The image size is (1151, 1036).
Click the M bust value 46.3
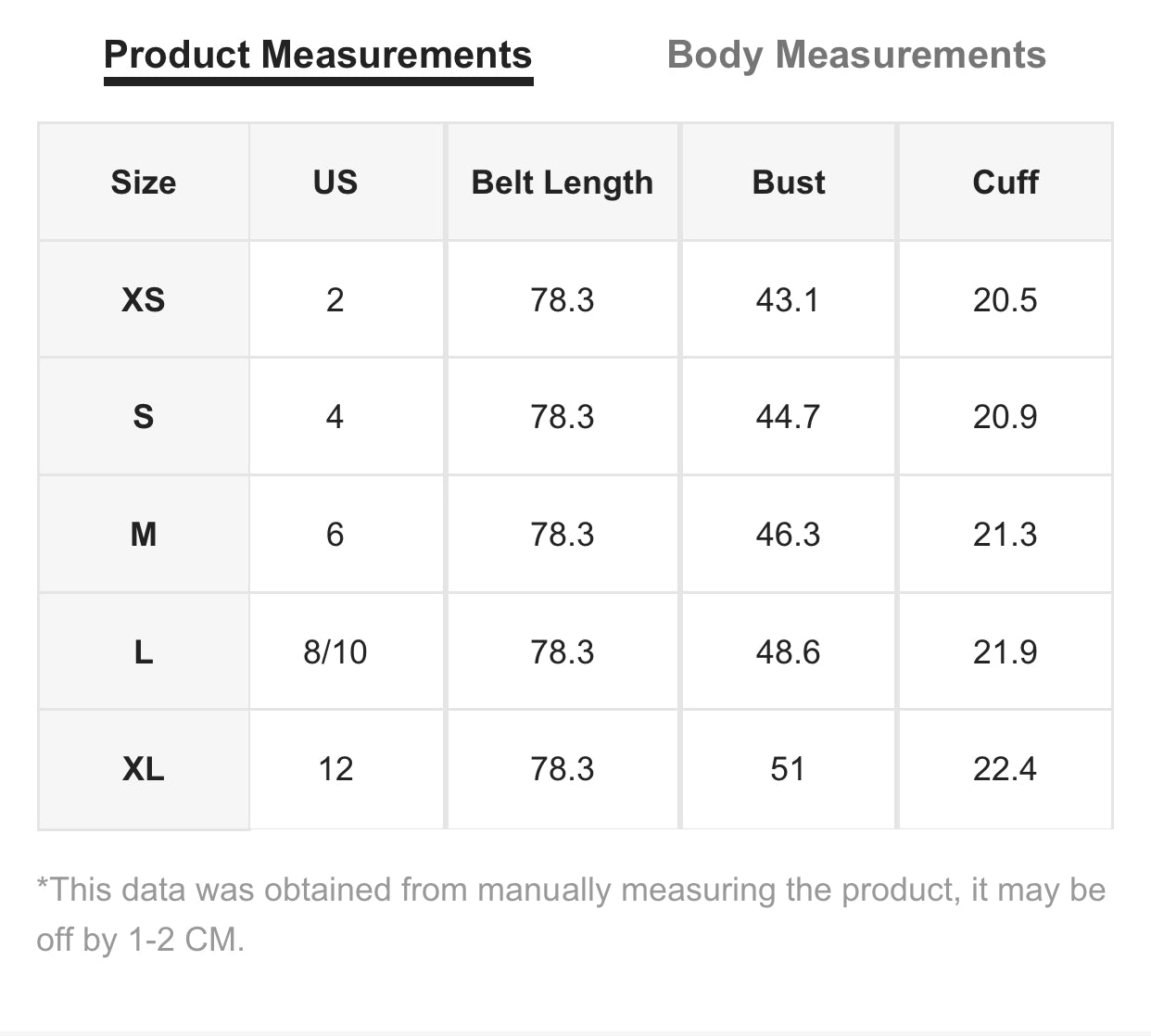click(788, 535)
